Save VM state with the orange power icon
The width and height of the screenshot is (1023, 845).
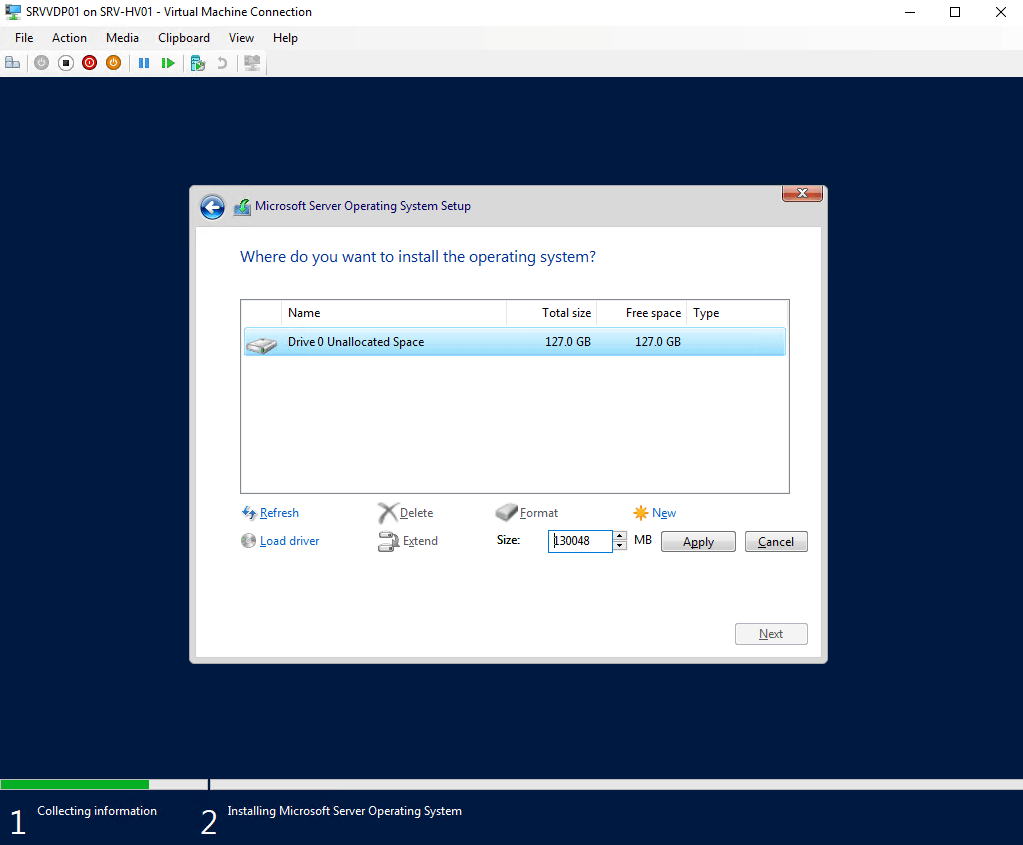point(114,63)
